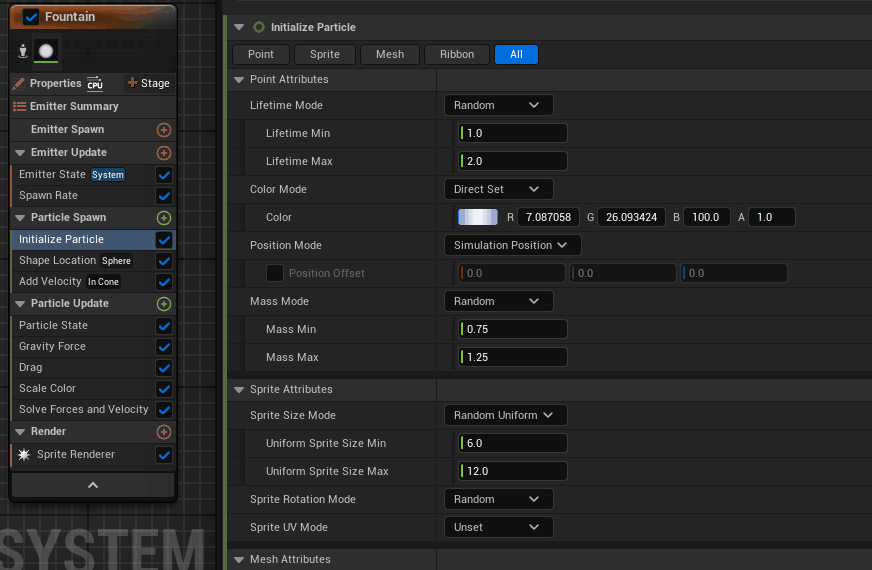Screen dimensions: 872x570
Task: Open the particle Color swatch
Action: click(x=477, y=217)
